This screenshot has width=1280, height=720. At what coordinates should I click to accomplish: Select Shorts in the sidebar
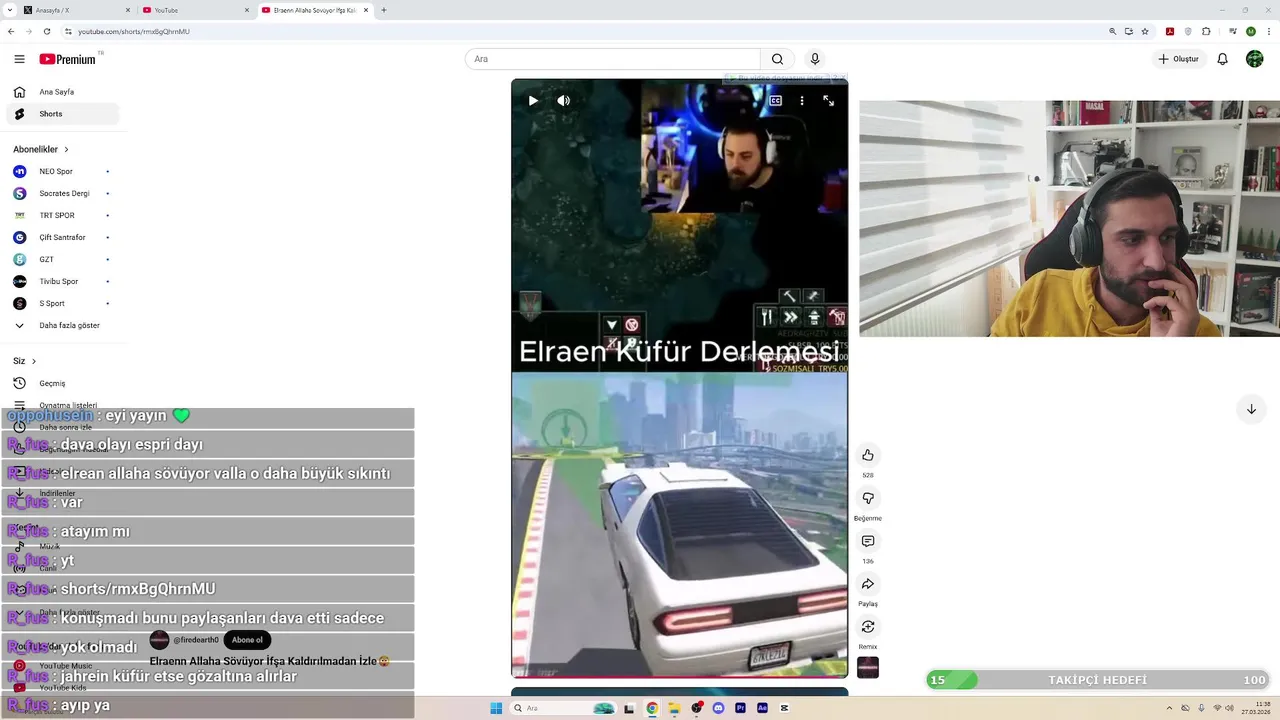click(x=62, y=114)
